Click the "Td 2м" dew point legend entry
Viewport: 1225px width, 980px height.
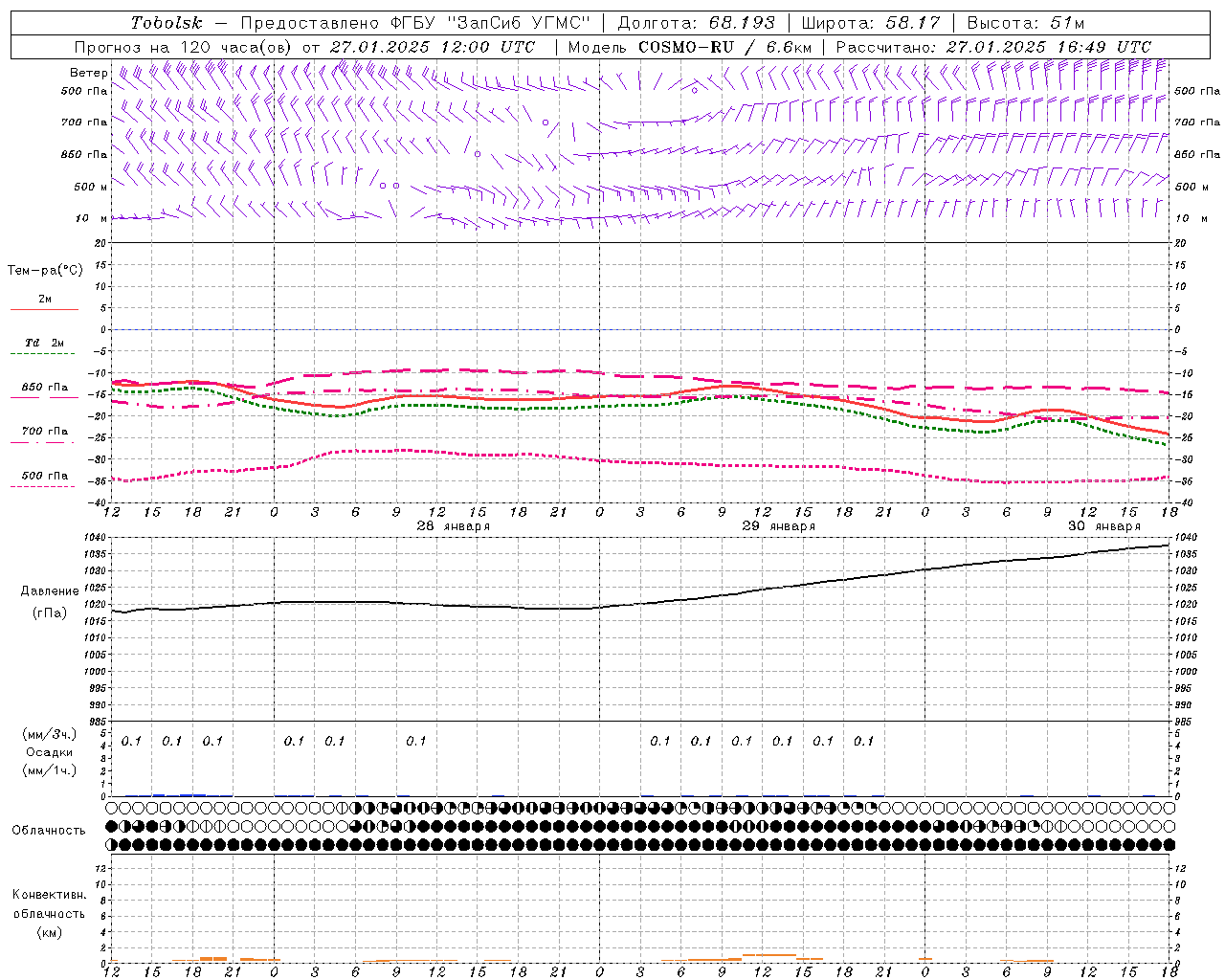click(x=44, y=343)
